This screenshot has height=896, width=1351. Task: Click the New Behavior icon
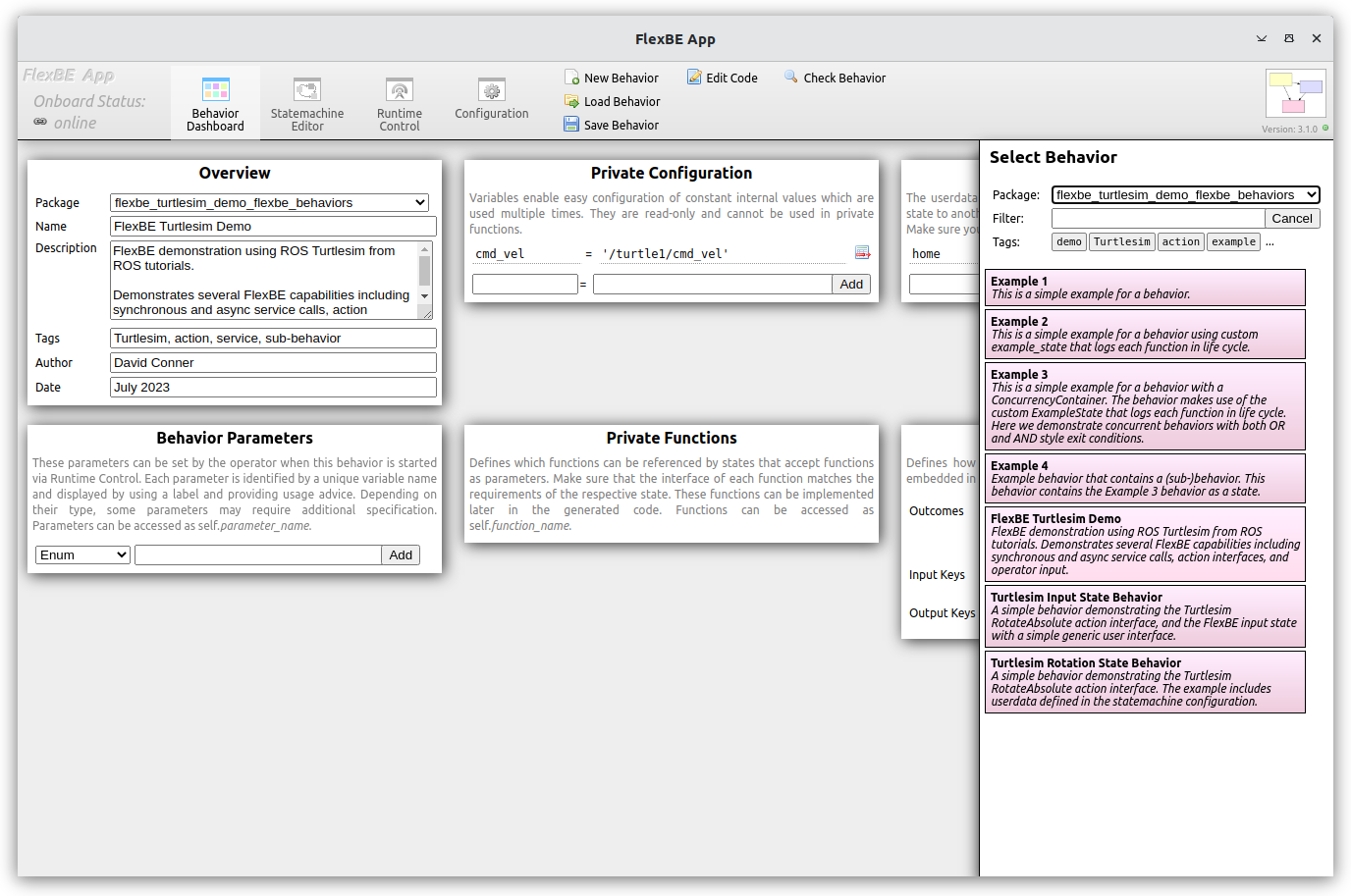click(x=571, y=78)
